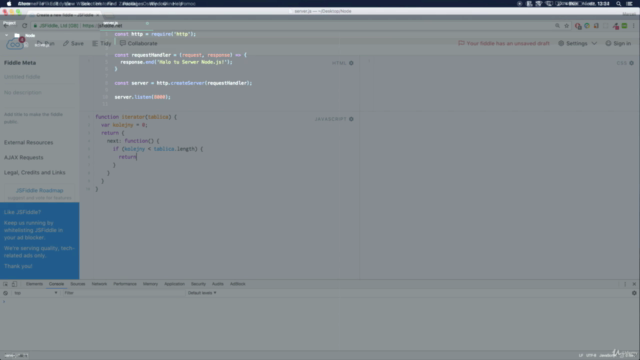Open Spotlight search in menu bar
This screenshot has width=640, height=360.
pyautogui.click(x=619, y=4)
